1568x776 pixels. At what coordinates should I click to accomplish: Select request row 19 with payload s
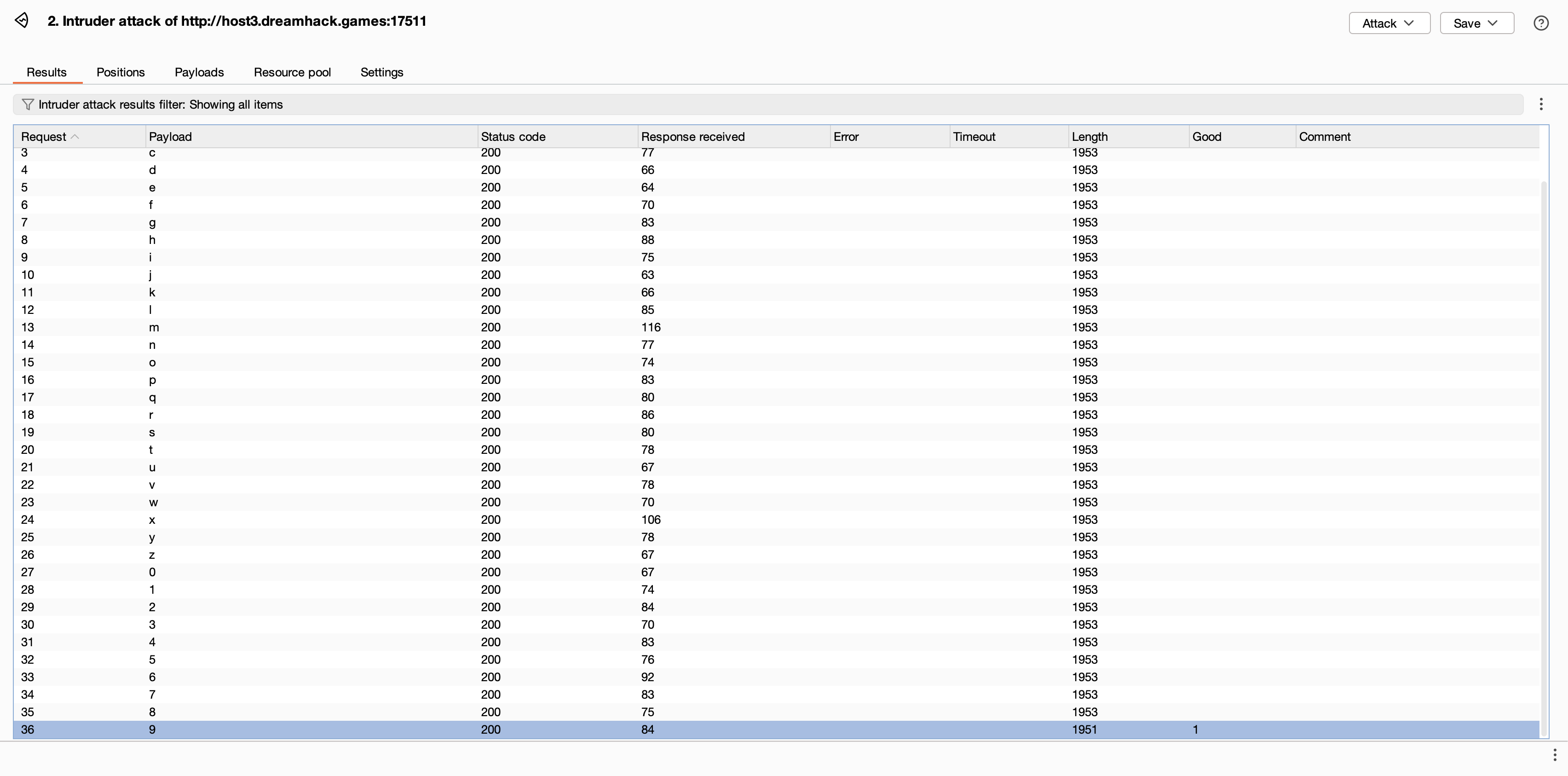(x=777, y=433)
